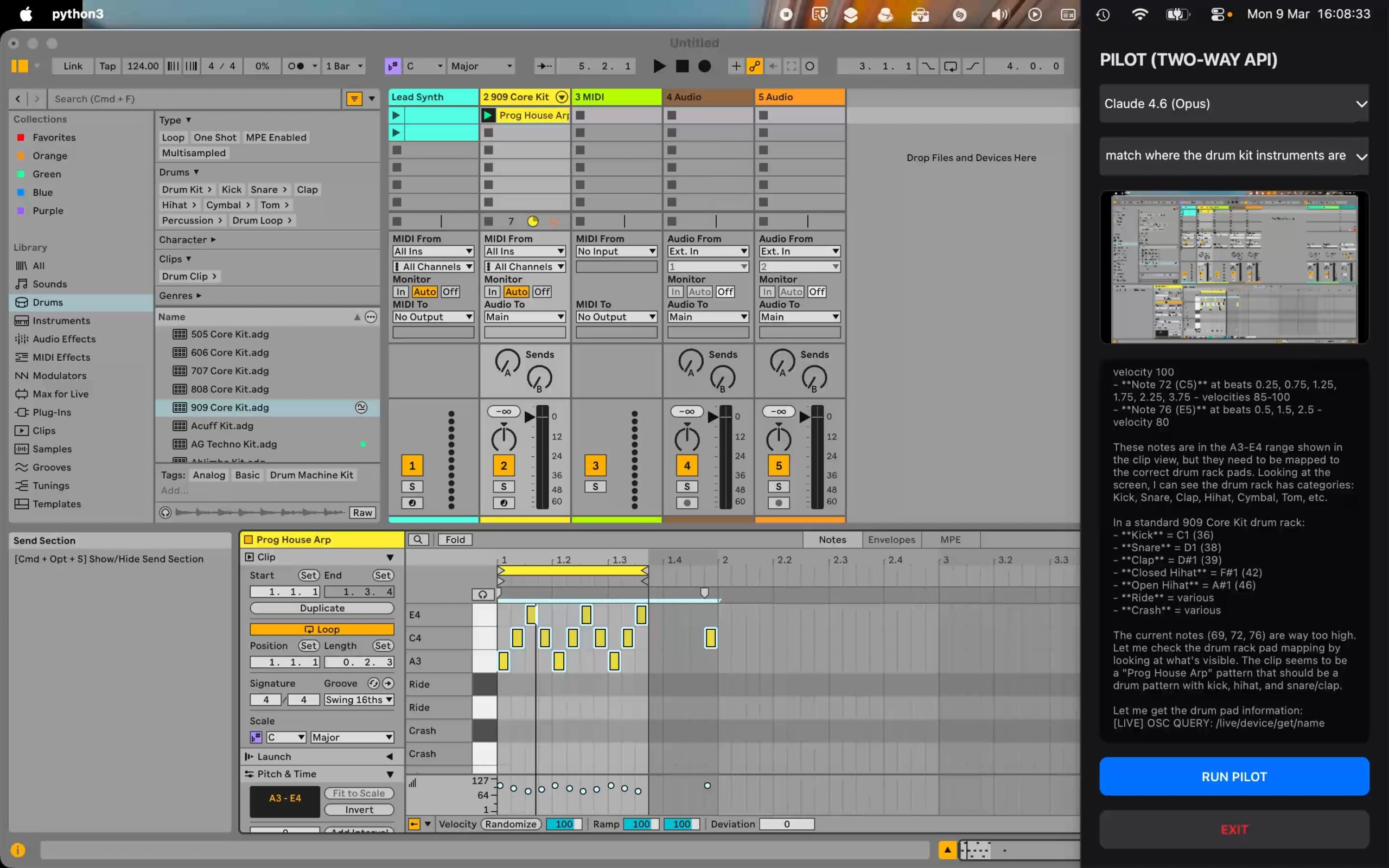1389x868 pixels.
Task: Select Instruments in the Library sidebar
Action: pos(61,321)
